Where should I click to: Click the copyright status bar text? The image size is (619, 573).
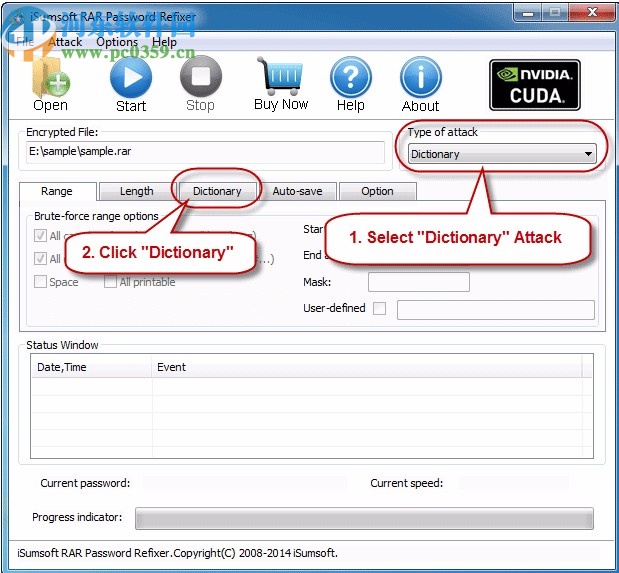pos(177,553)
